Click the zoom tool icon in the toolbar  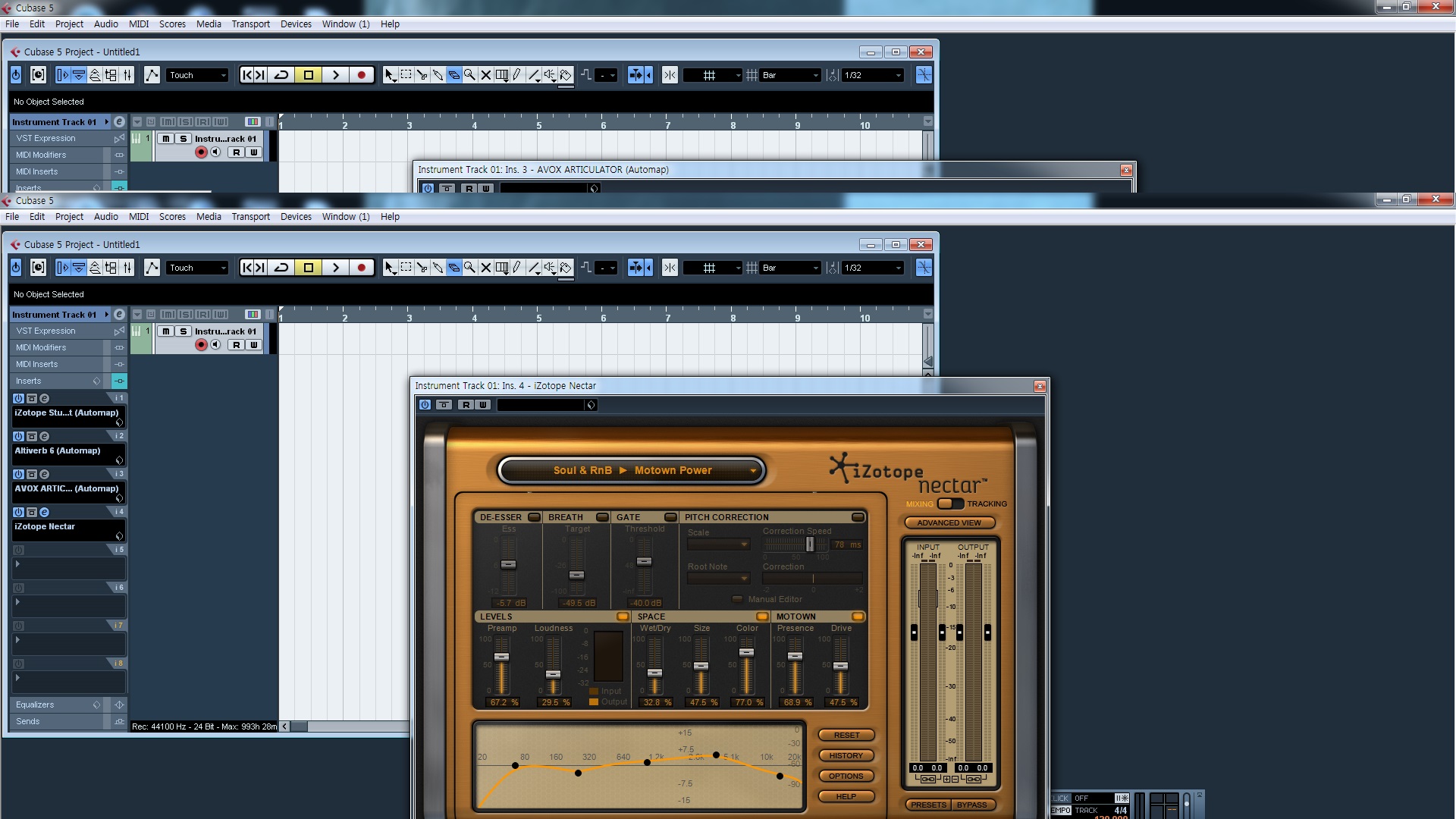[x=468, y=75]
